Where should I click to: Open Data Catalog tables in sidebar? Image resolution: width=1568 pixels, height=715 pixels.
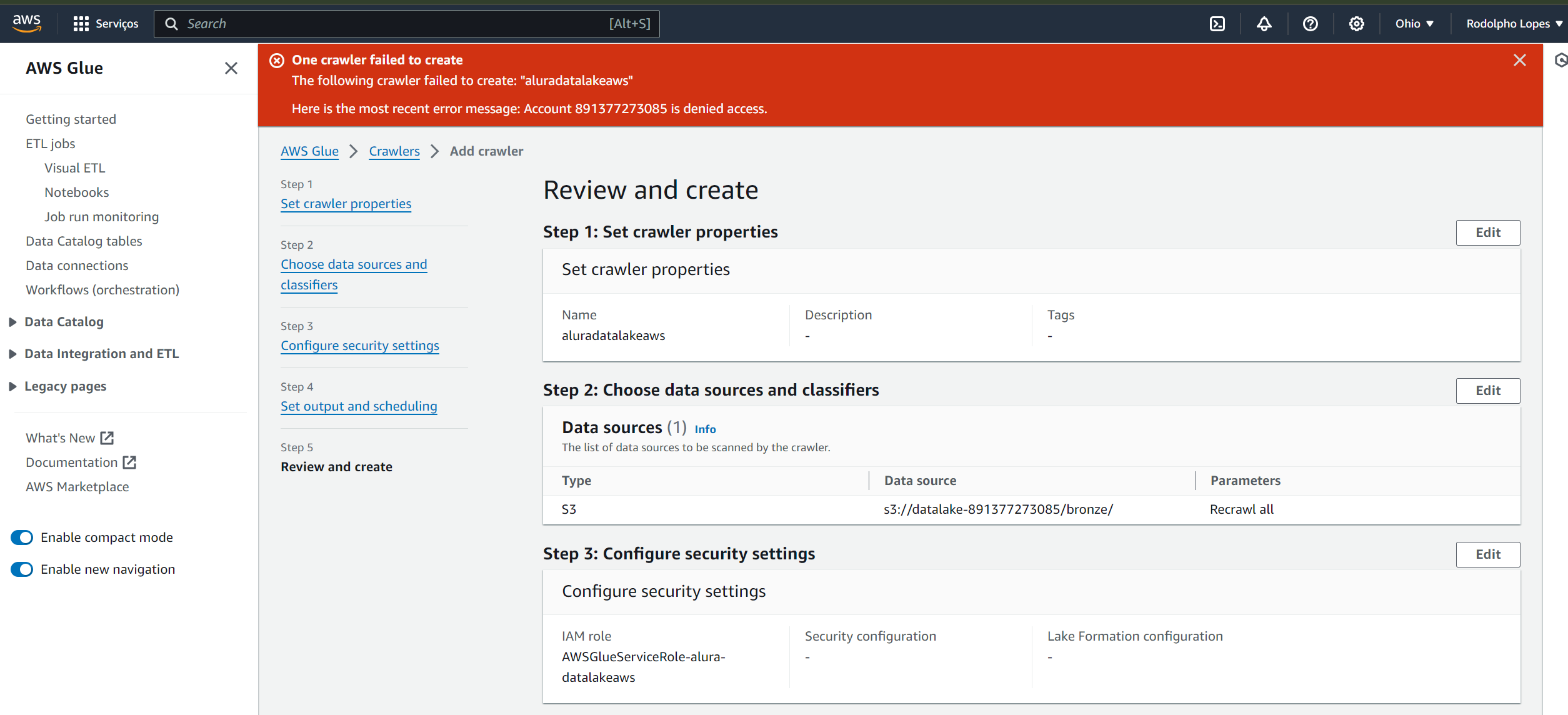[84, 241]
